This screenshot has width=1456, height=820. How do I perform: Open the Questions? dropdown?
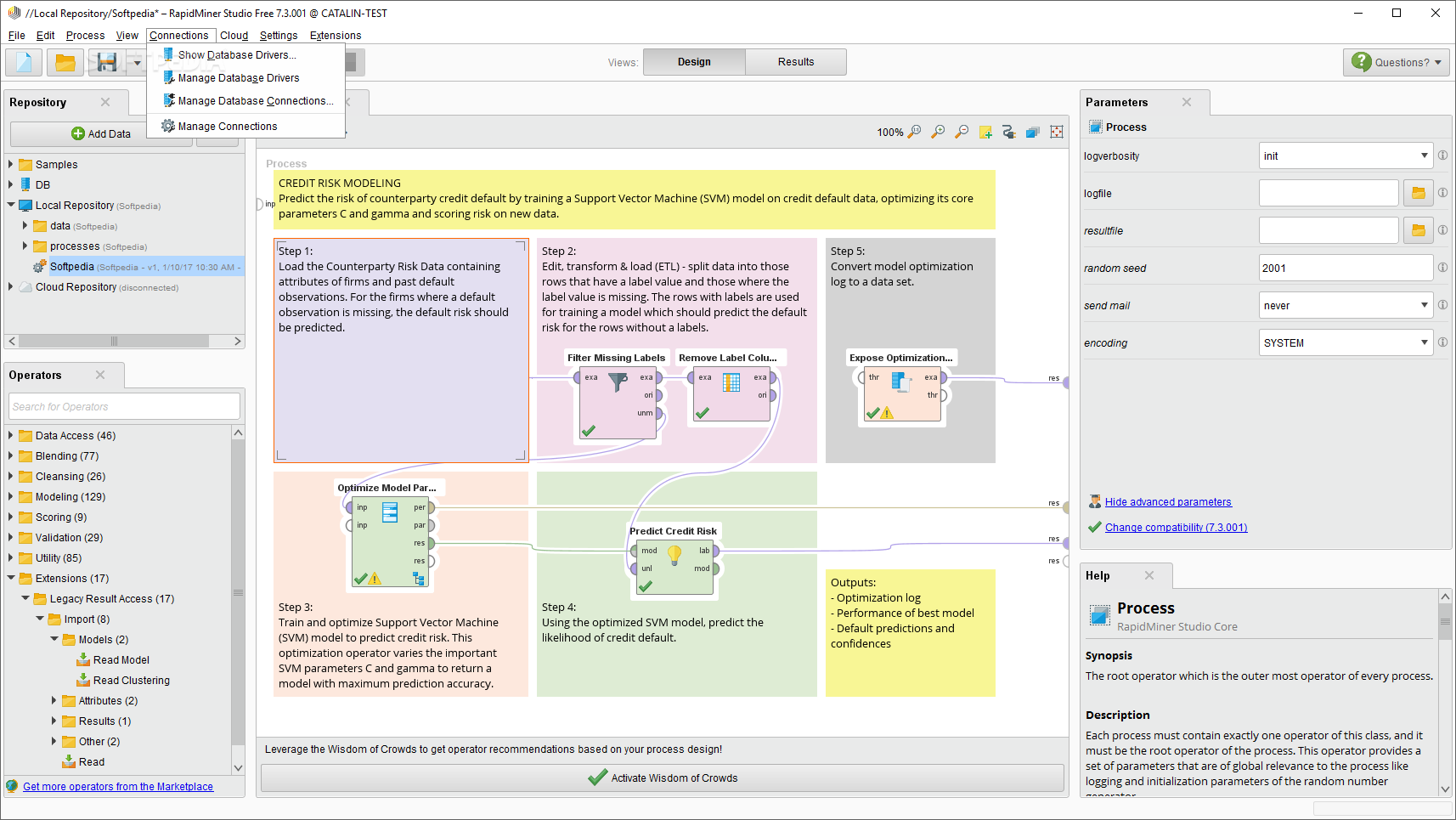point(1397,62)
